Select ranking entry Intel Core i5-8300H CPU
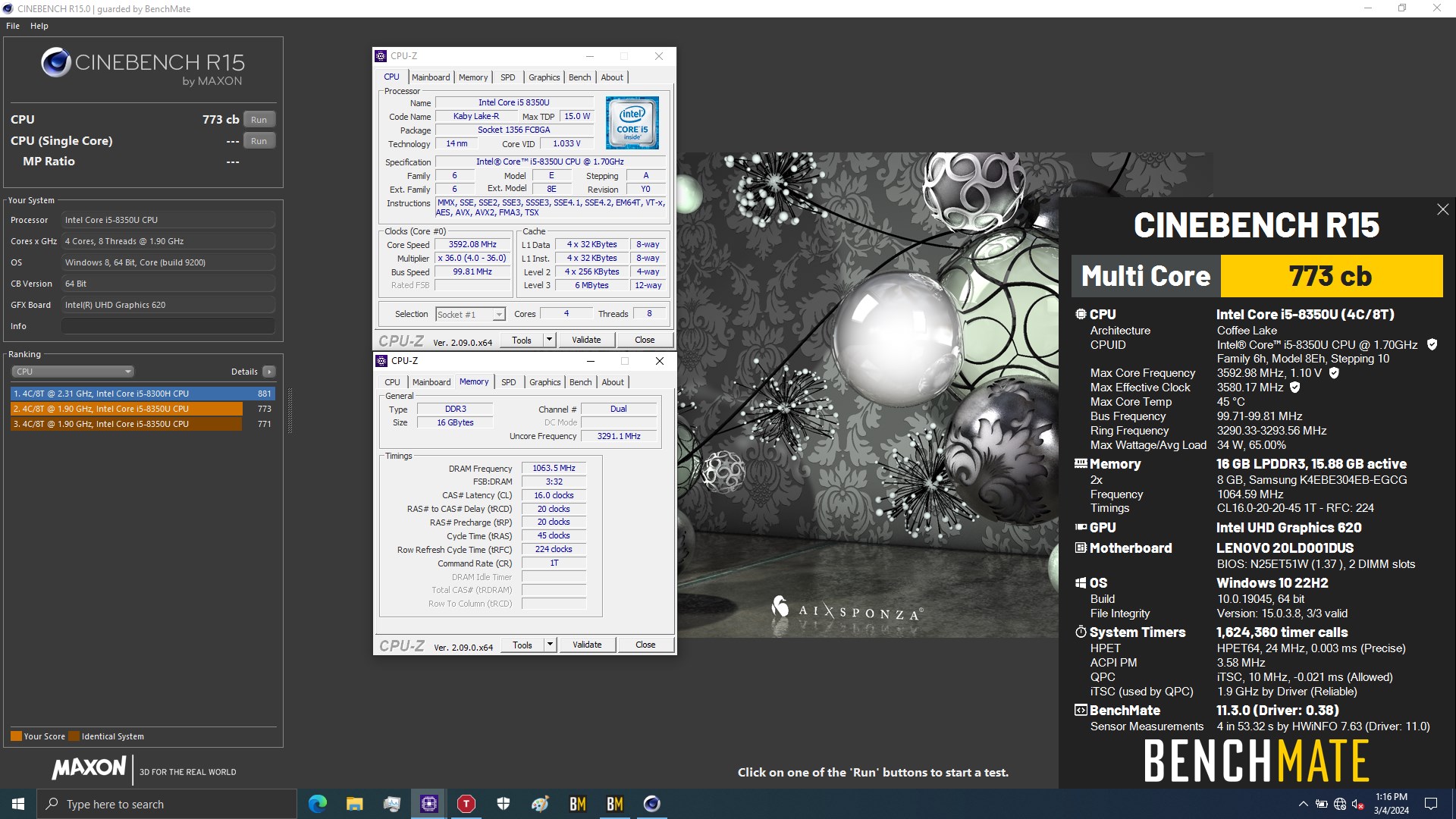The image size is (1456, 819). (143, 394)
